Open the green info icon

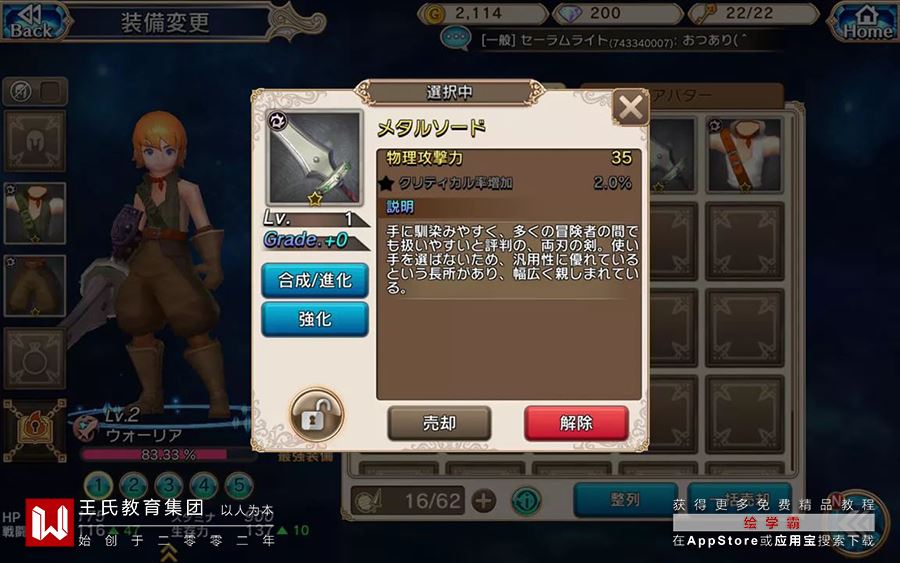526,500
